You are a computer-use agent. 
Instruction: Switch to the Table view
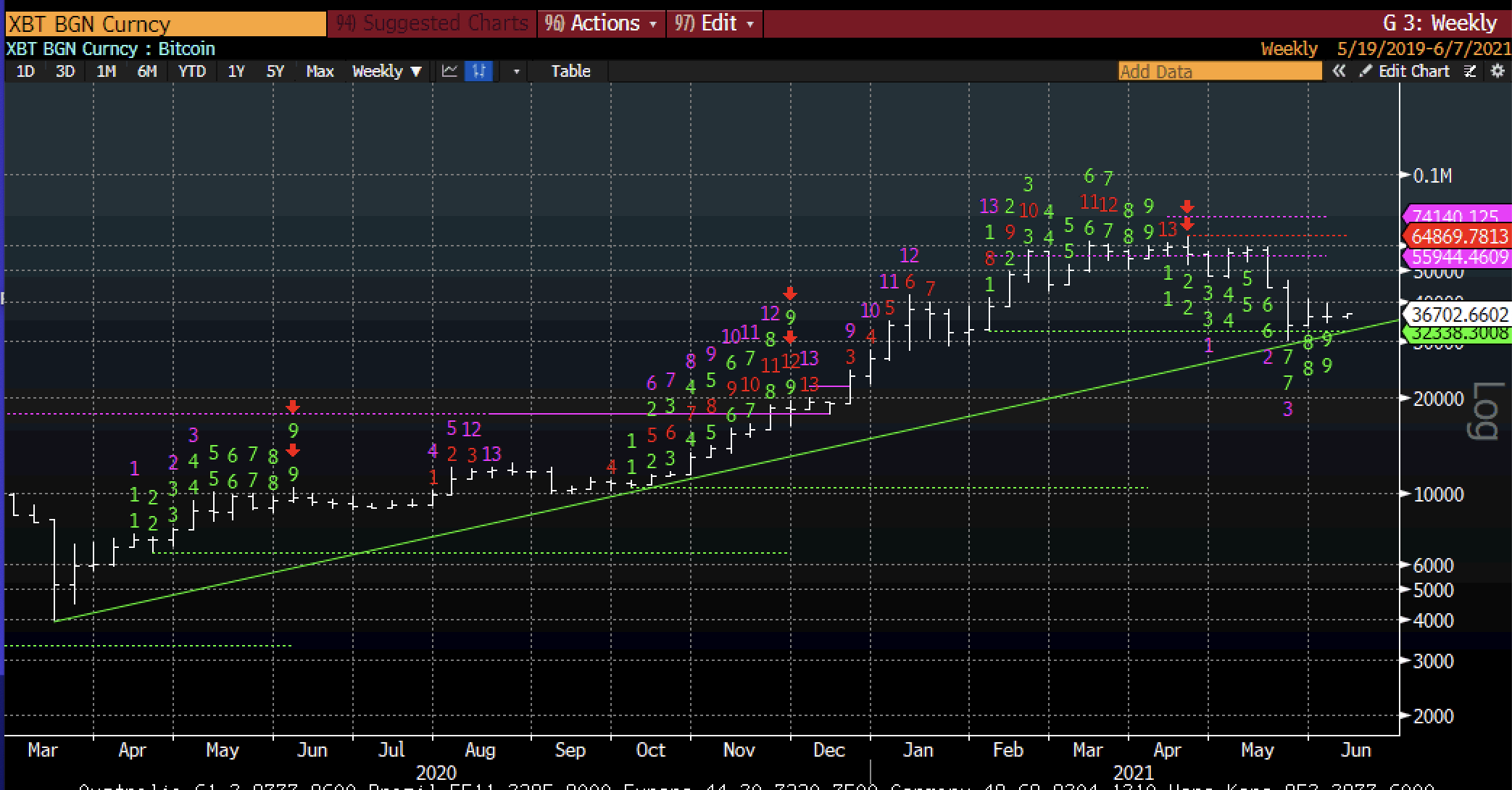pos(570,71)
